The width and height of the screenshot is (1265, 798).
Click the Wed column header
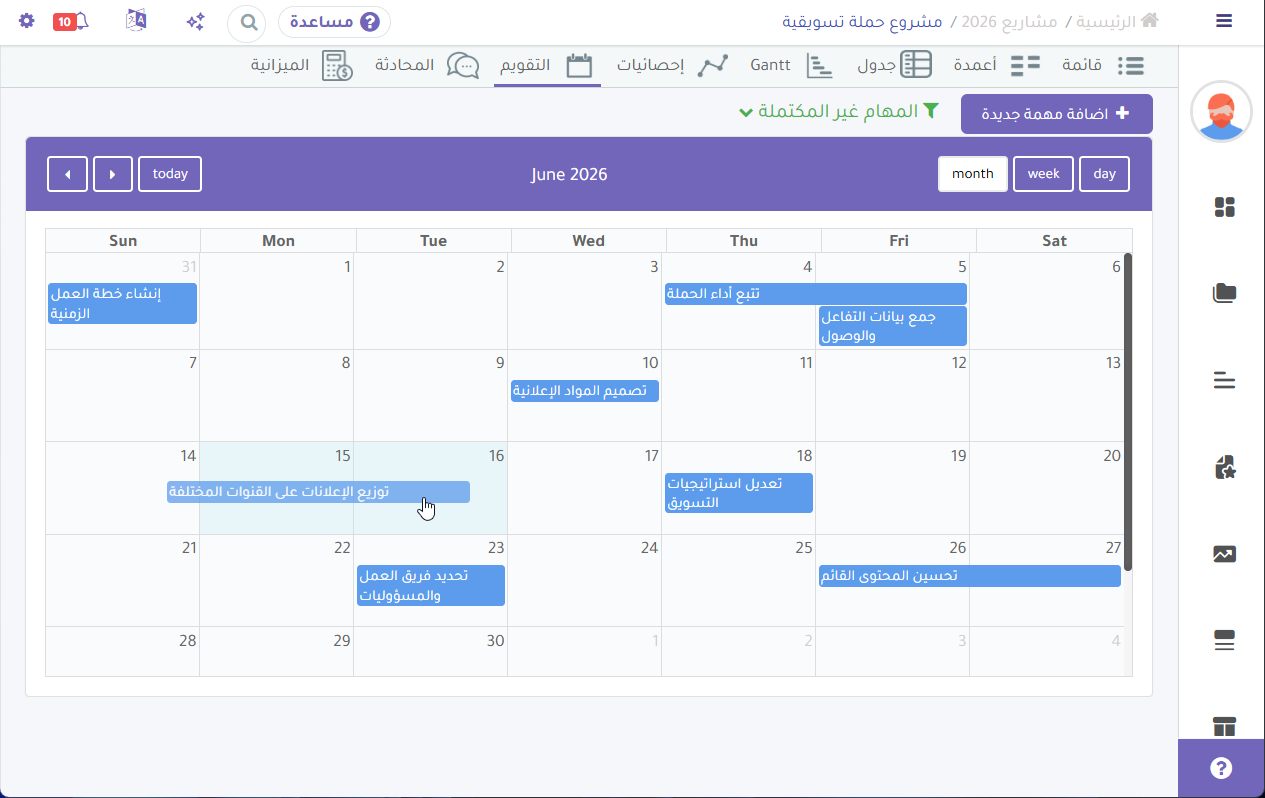(x=588, y=240)
